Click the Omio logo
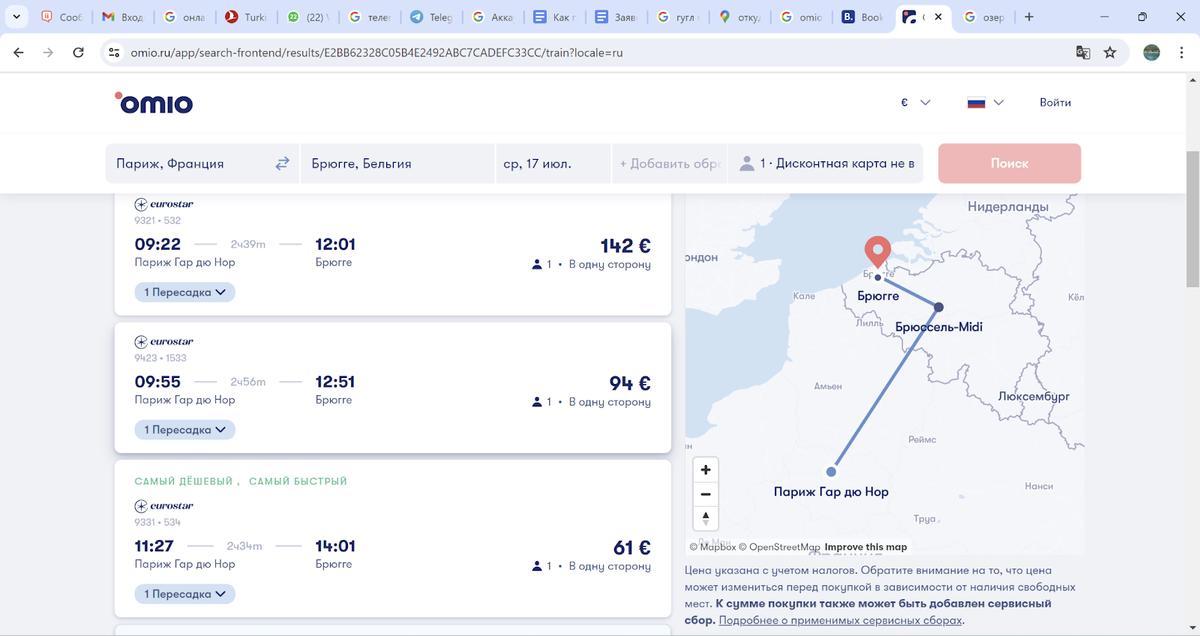The width and height of the screenshot is (1200, 636). pos(154,103)
